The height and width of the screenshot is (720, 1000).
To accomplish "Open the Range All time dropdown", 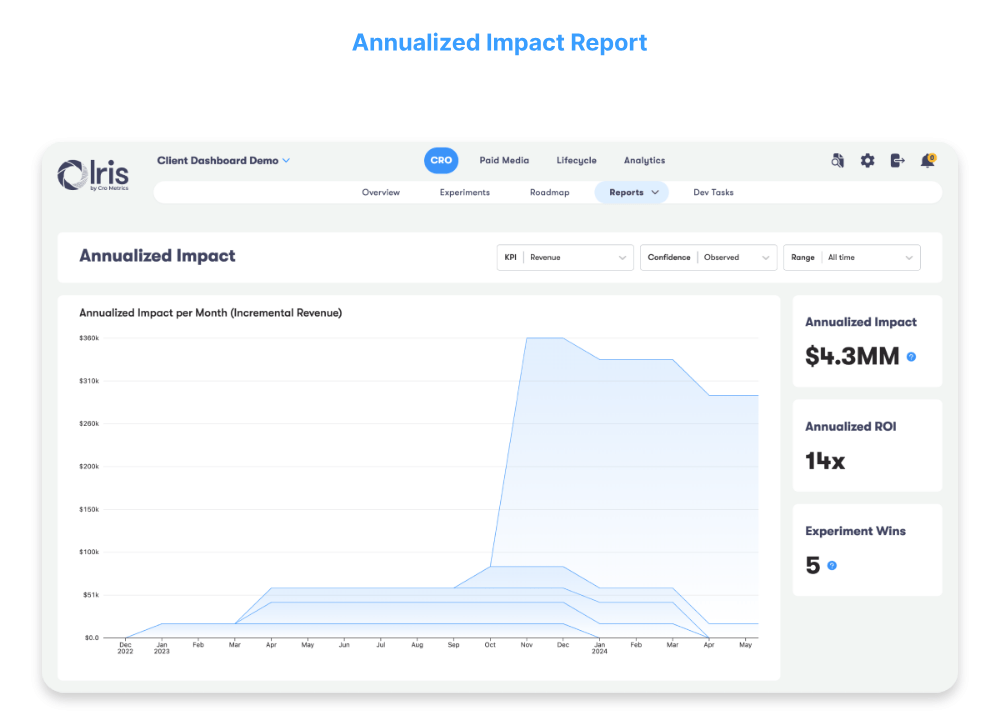I will 851,257.
